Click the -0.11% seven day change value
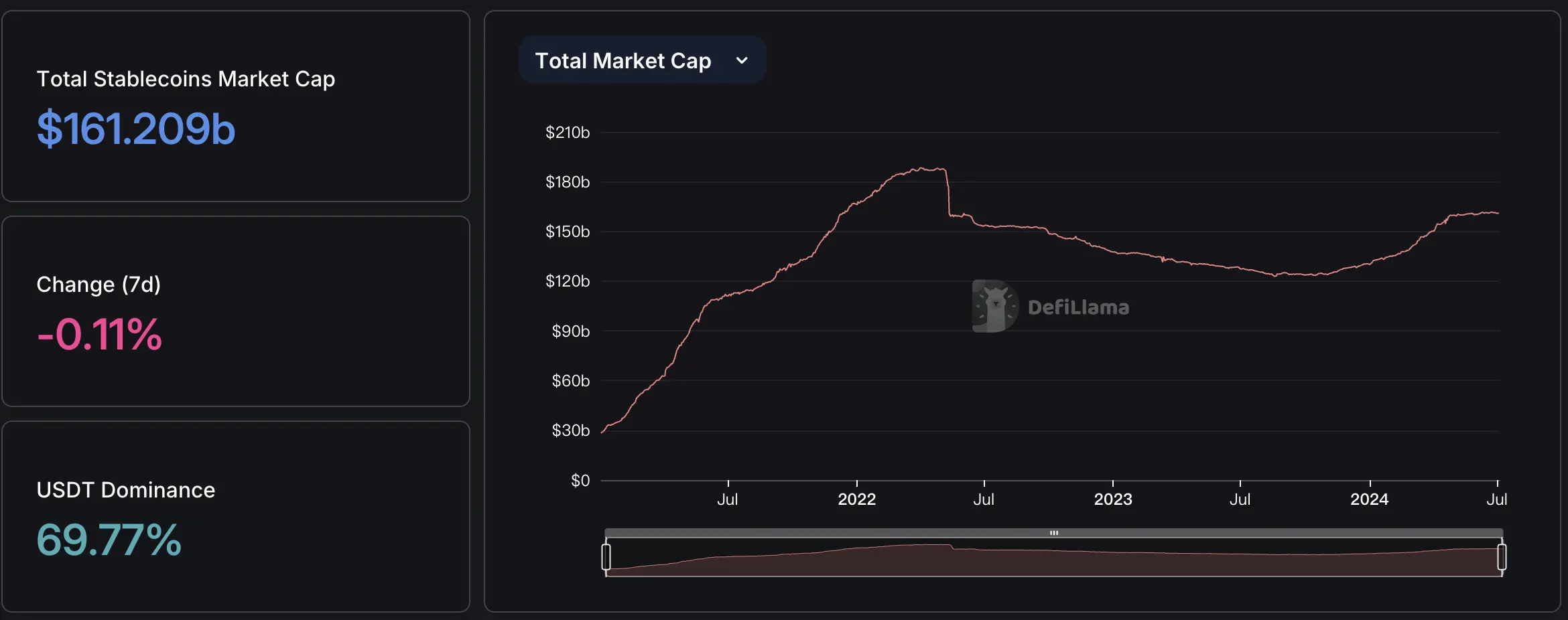Screen dimensions: 1568x620 point(99,334)
